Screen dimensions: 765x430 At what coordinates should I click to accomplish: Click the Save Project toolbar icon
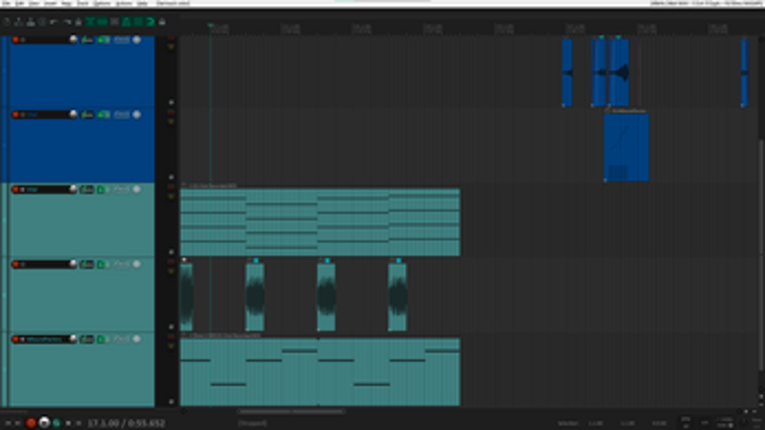coord(30,22)
